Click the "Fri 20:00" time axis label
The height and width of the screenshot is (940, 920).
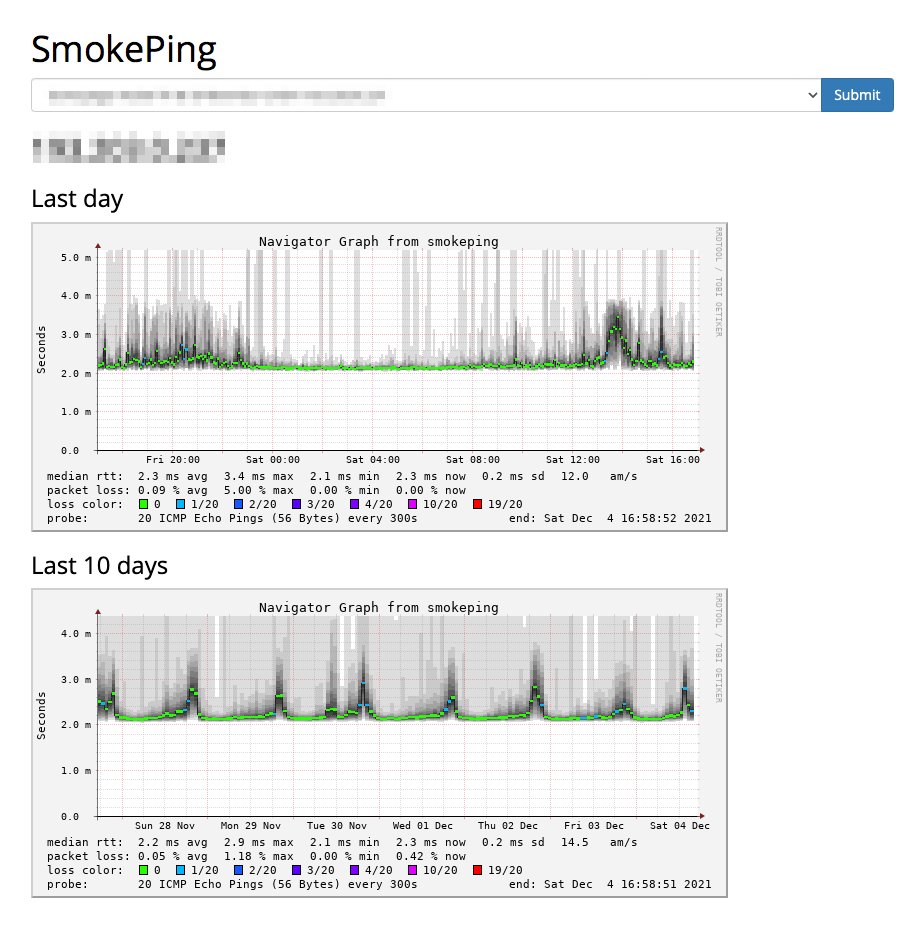click(x=173, y=460)
